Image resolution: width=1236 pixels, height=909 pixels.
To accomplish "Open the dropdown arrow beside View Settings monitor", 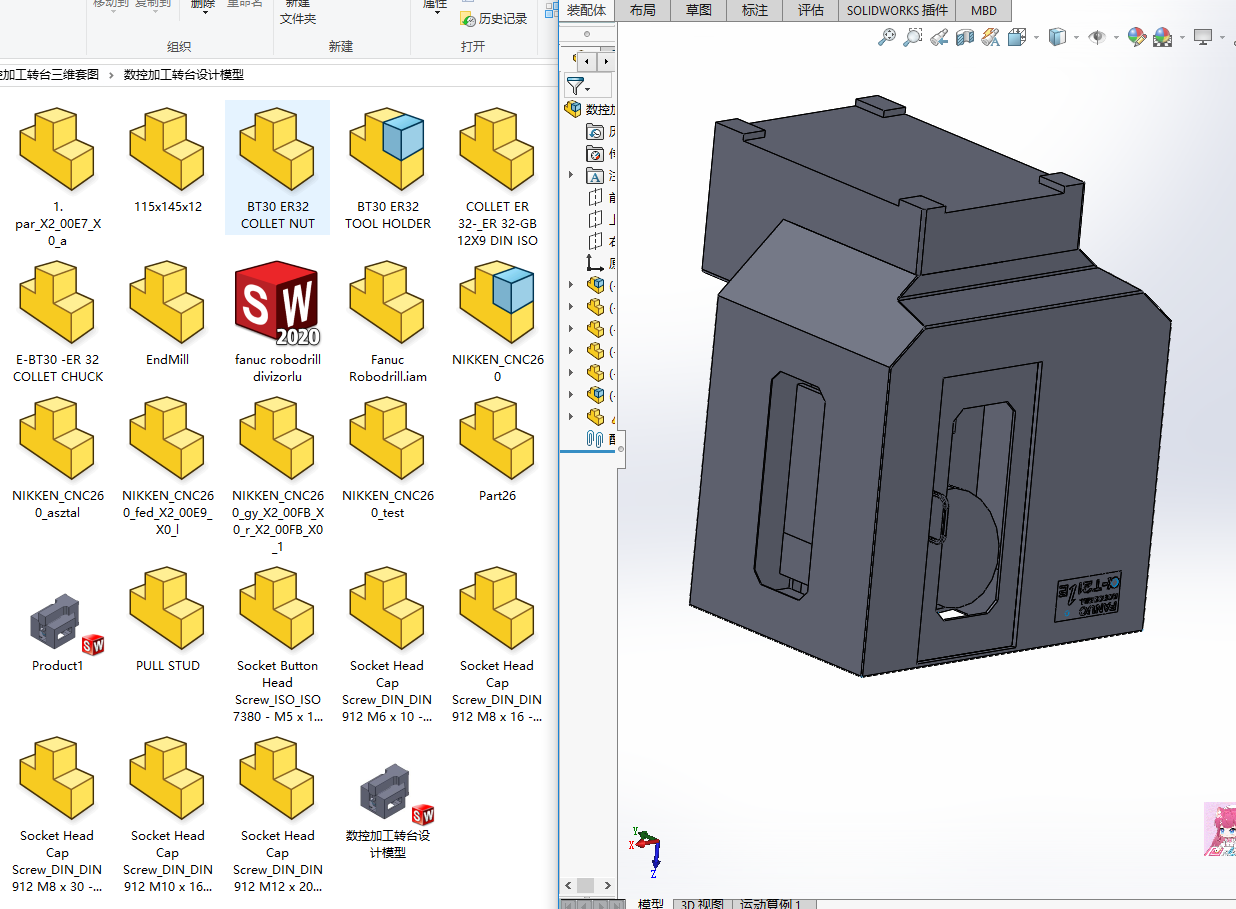I will [x=1222, y=38].
